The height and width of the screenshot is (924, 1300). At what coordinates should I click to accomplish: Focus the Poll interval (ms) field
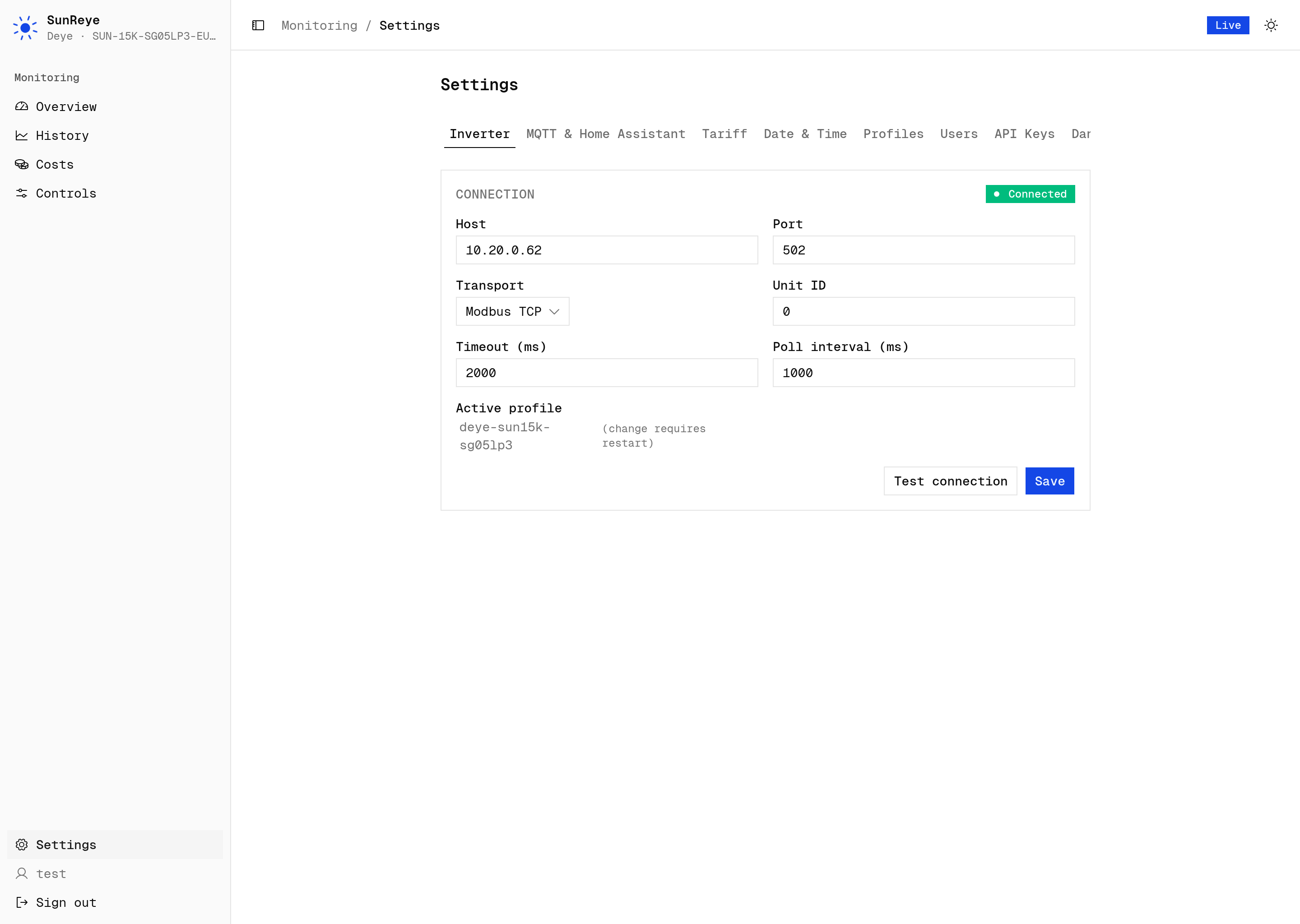coord(923,373)
